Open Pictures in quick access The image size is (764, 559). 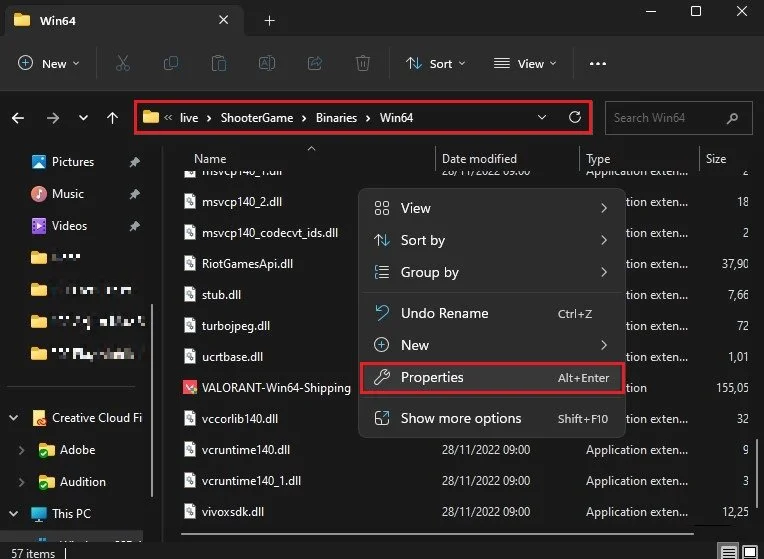[x=73, y=162]
